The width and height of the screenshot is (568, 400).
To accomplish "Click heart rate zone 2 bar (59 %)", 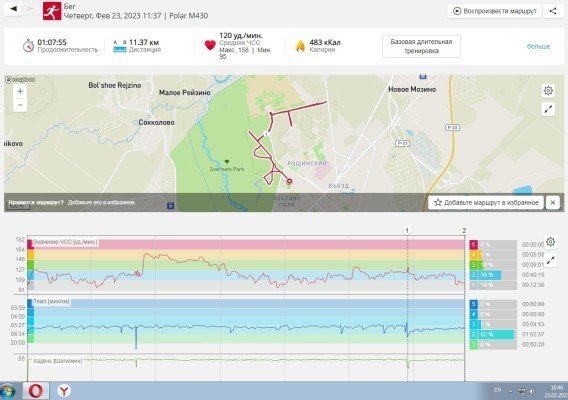I will [x=493, y=275].
